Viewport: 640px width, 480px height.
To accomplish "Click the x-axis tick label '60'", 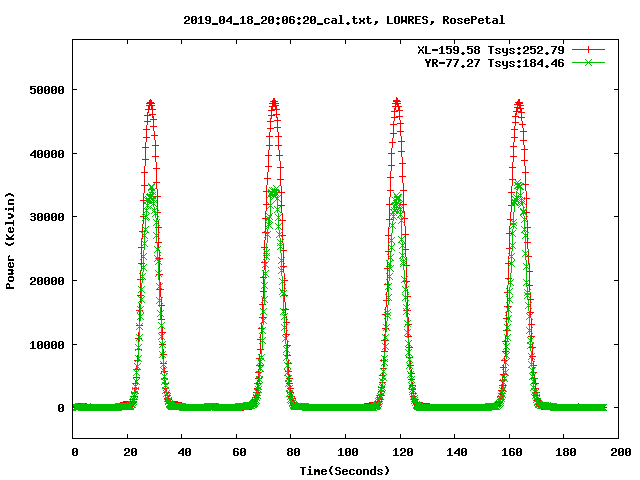I will pyautogui.click(x=239, y=452).
